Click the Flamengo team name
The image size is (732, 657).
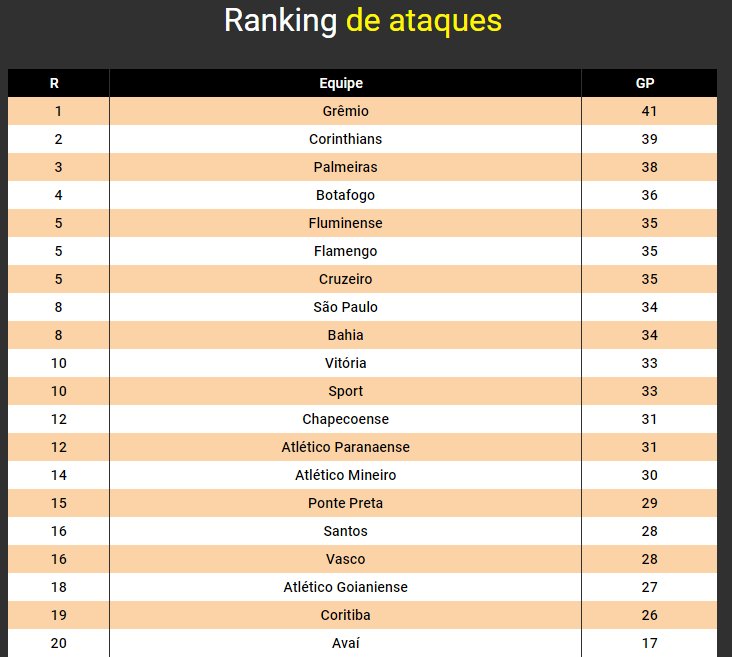(345, 251)
